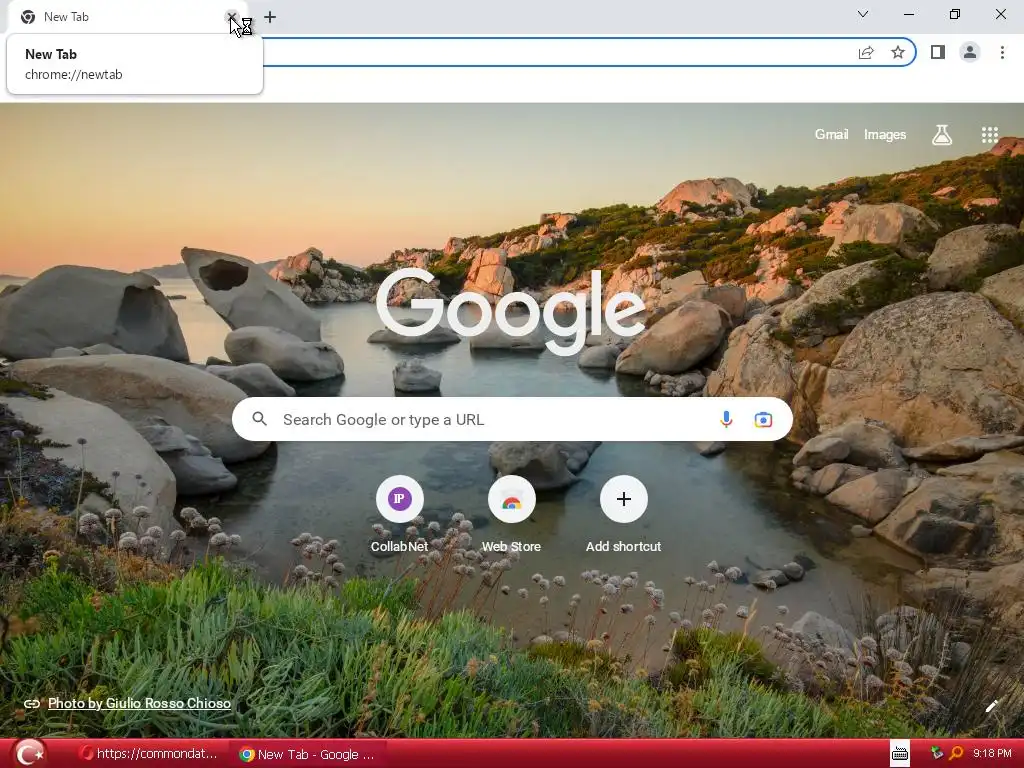Open Search Labs flask icon

(942, 135)
